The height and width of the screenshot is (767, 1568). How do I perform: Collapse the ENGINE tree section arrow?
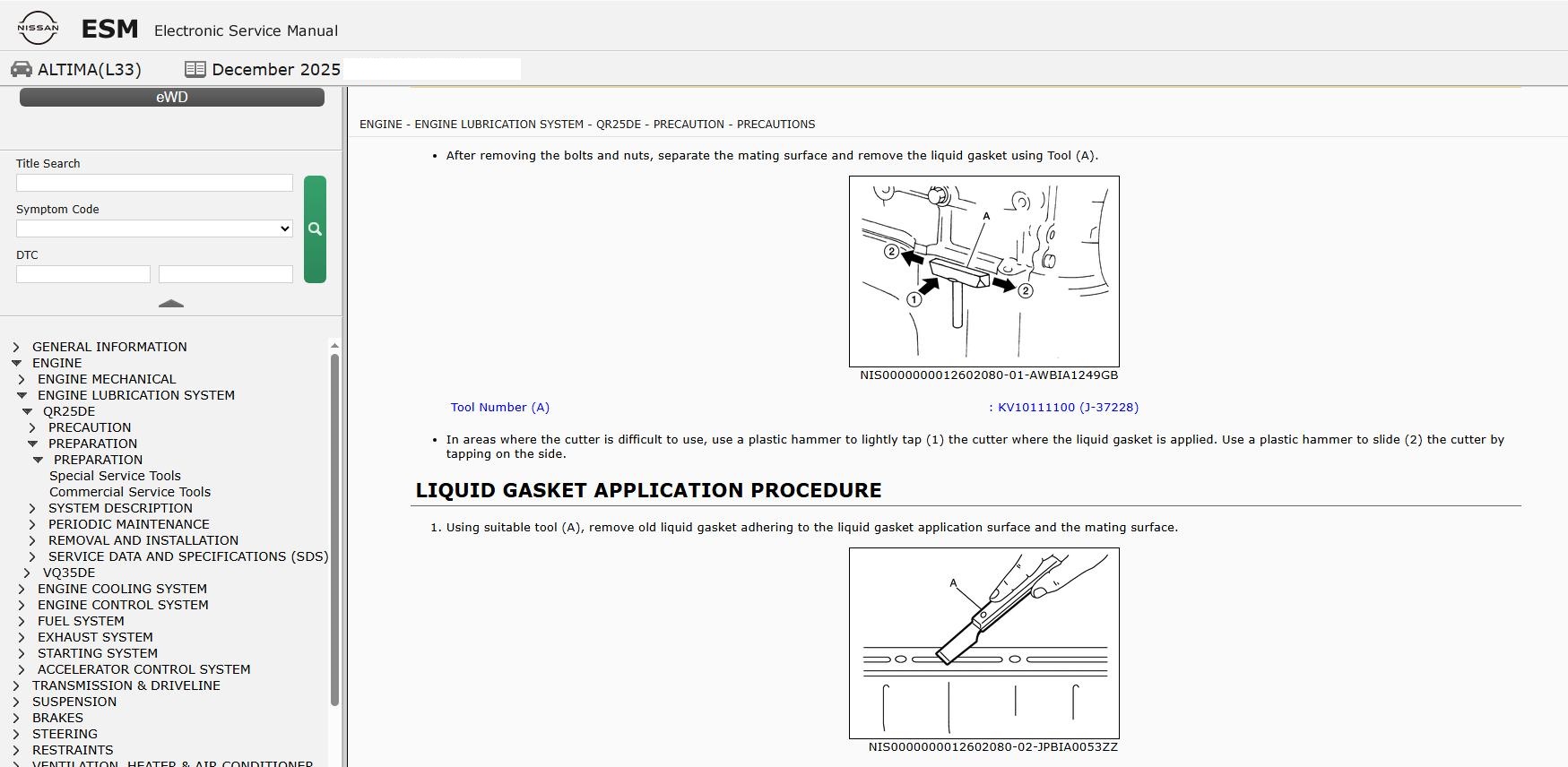[x=16, y=363]
